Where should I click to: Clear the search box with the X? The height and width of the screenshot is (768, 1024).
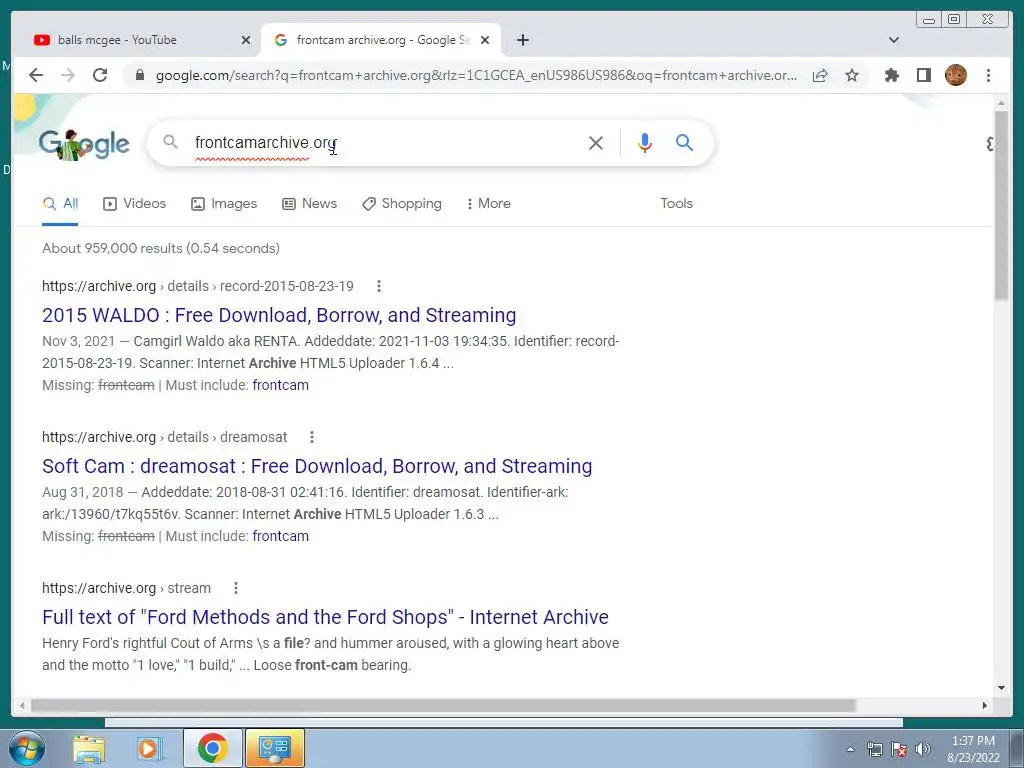[x=596, y=142]
